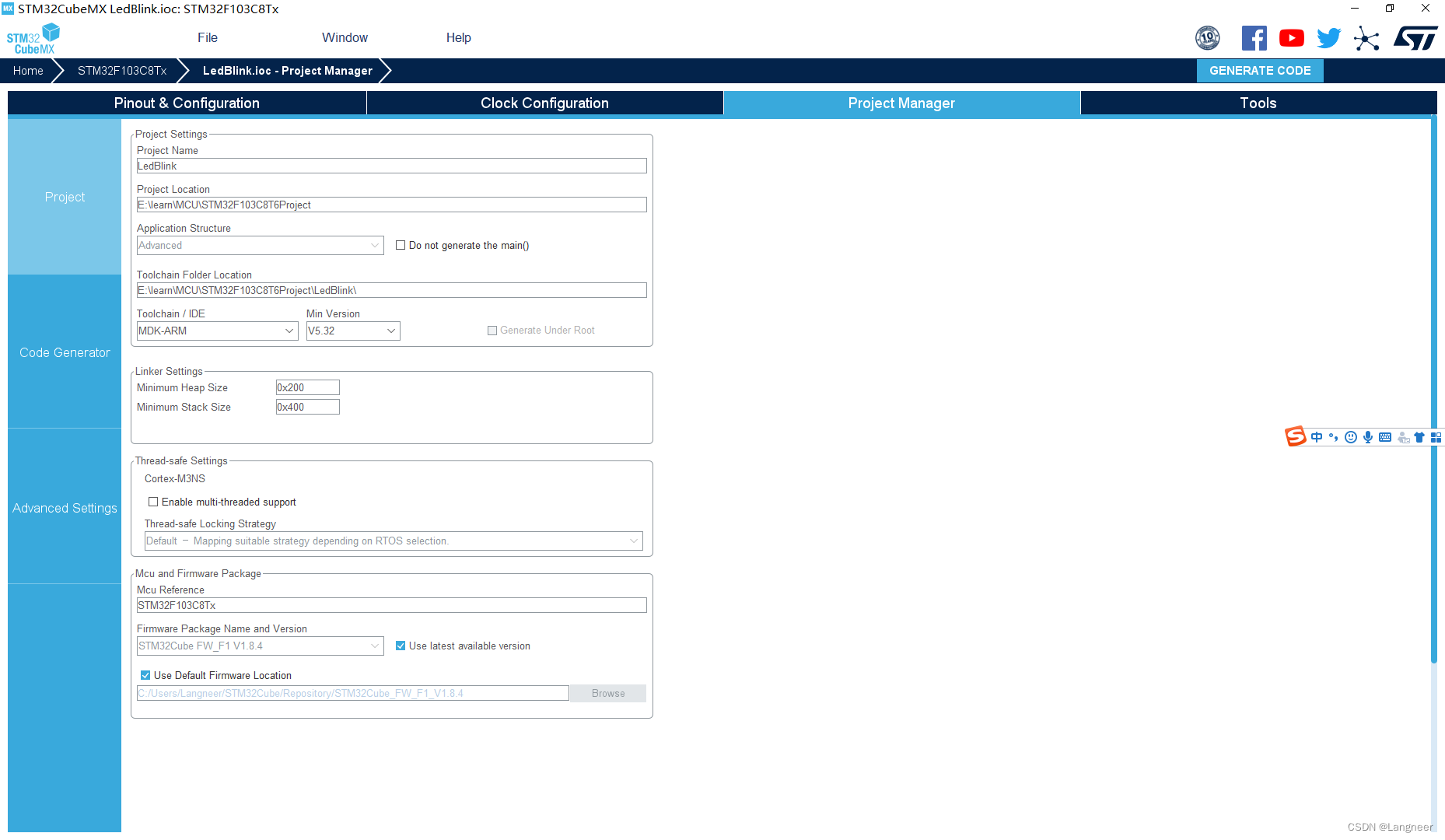This screenshot has width=1445, height=840.
Task: Toggle 'Do not generate the main()' checkbox
Action: point(401,245)
